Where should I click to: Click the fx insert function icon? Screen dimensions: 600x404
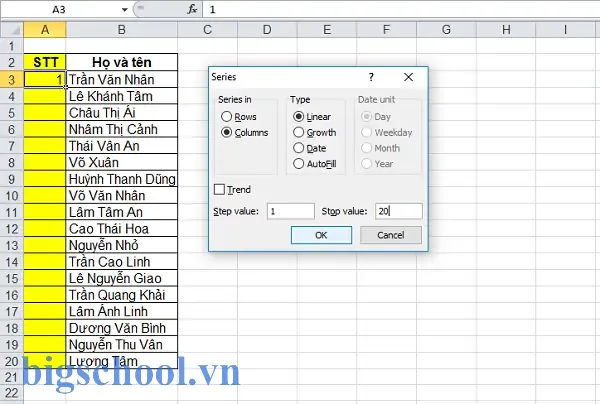tap(192, 9)
